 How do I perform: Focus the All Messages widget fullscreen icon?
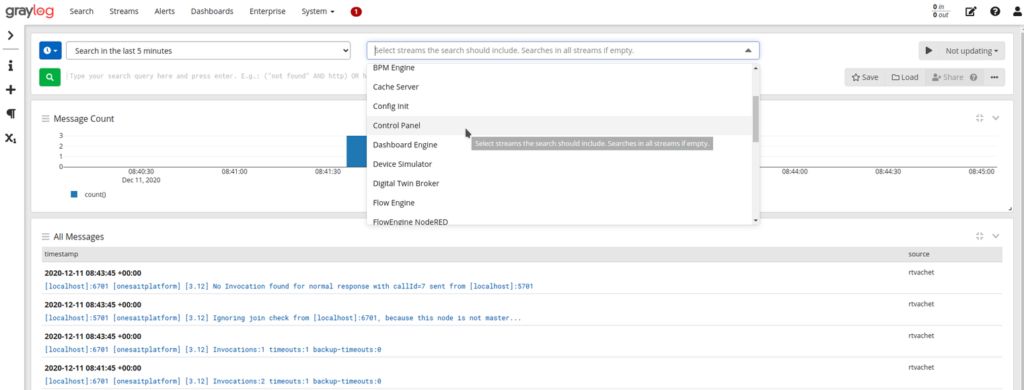979,236
